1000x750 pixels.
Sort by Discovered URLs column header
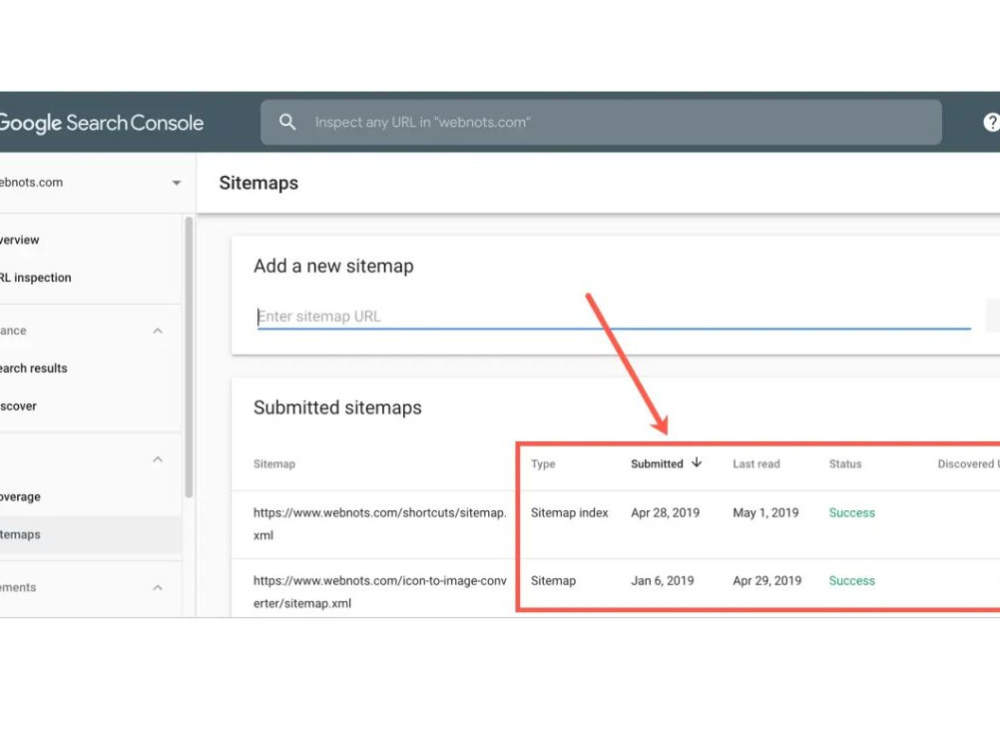968,464
